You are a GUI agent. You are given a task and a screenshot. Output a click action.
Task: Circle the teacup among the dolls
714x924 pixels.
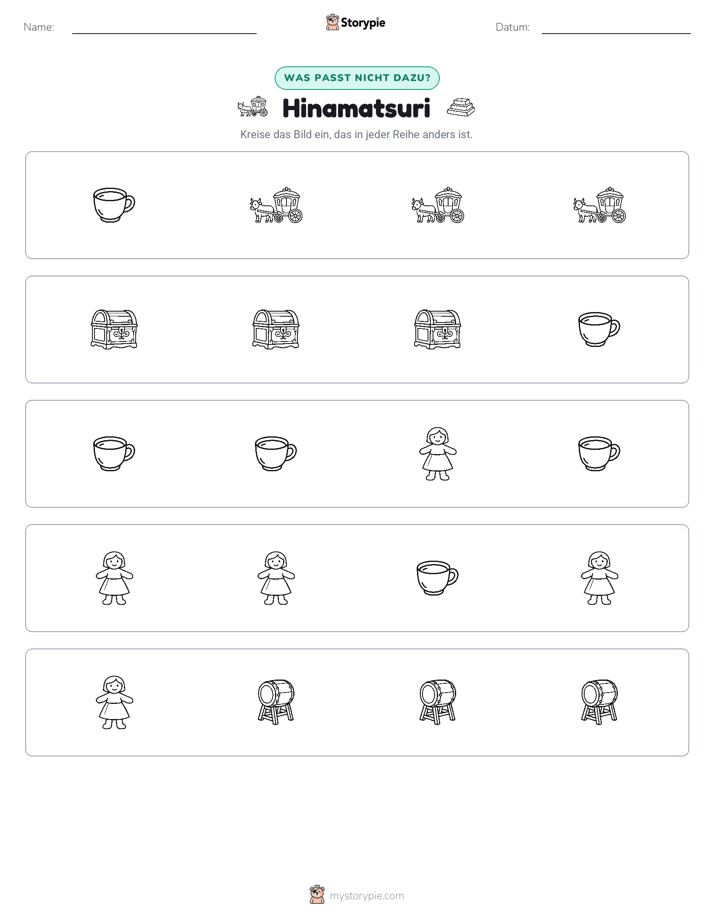[438, 578]
